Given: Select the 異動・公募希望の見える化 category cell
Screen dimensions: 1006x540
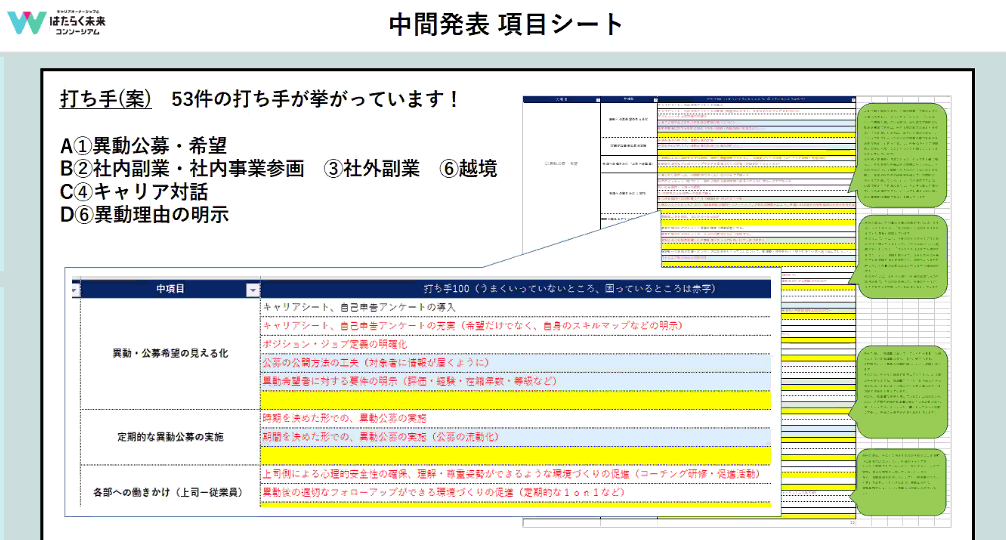Looking at the screenshot, I should pos(170,353).
